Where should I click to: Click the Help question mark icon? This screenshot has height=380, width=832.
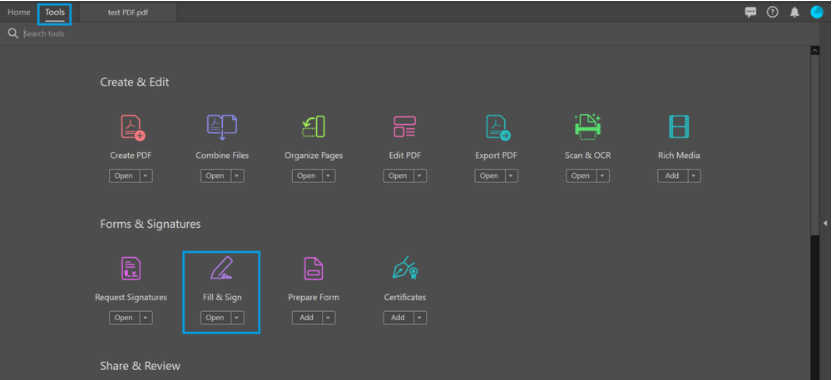tap(773, 12)
